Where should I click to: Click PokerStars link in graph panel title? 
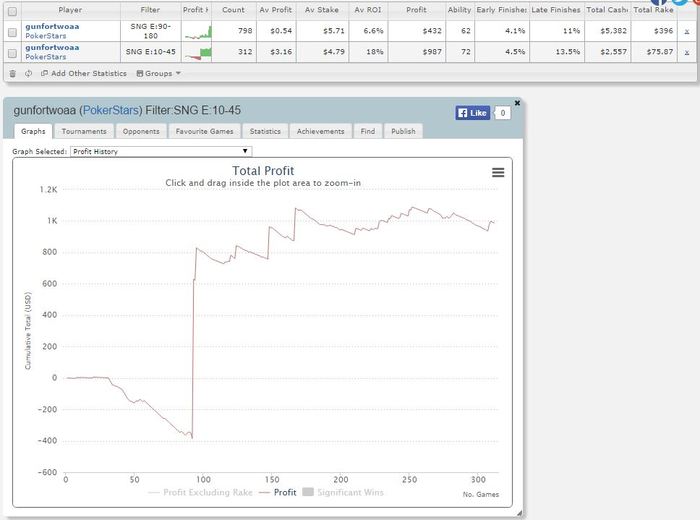tap(111, 110)
